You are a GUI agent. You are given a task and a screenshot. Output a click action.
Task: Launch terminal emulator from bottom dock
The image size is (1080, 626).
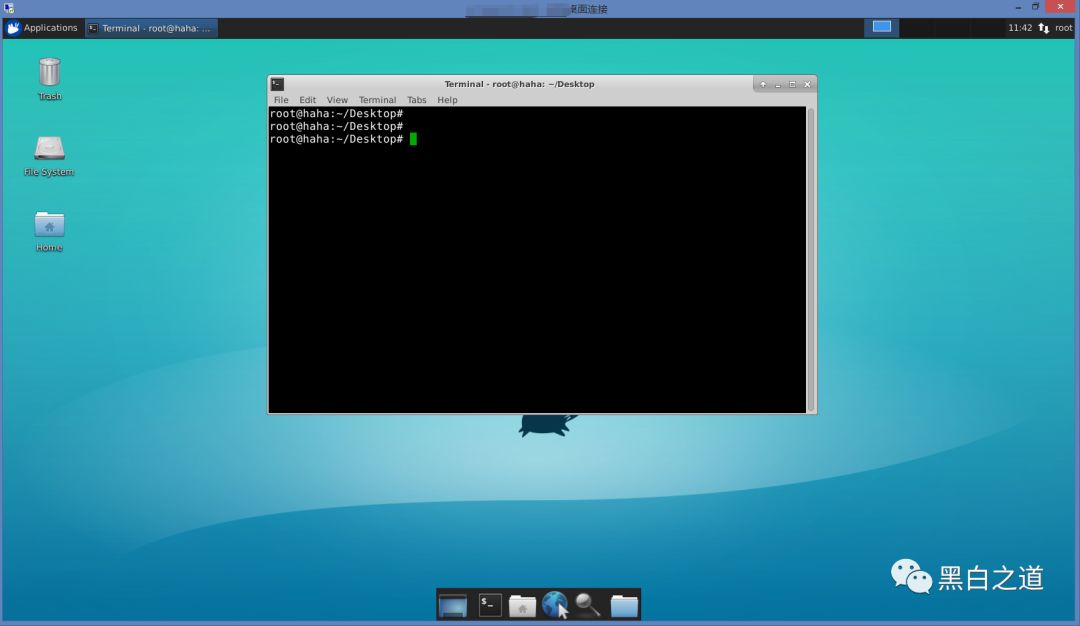(x=489, y=604)
